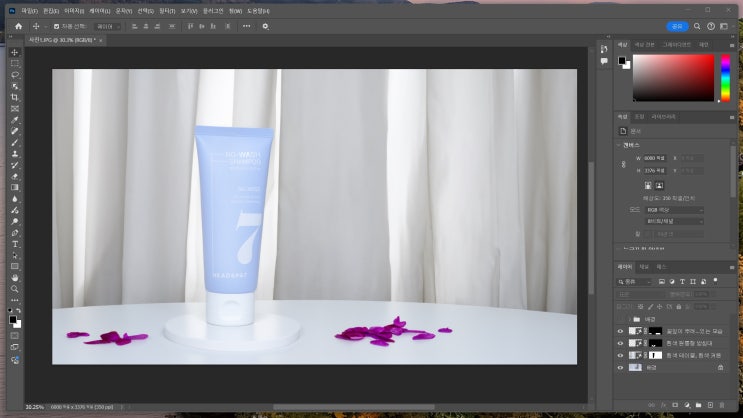Switch to the 채널 (Channels) tab
This screenshot has height=418, width=743.
(x=644, y=267)
